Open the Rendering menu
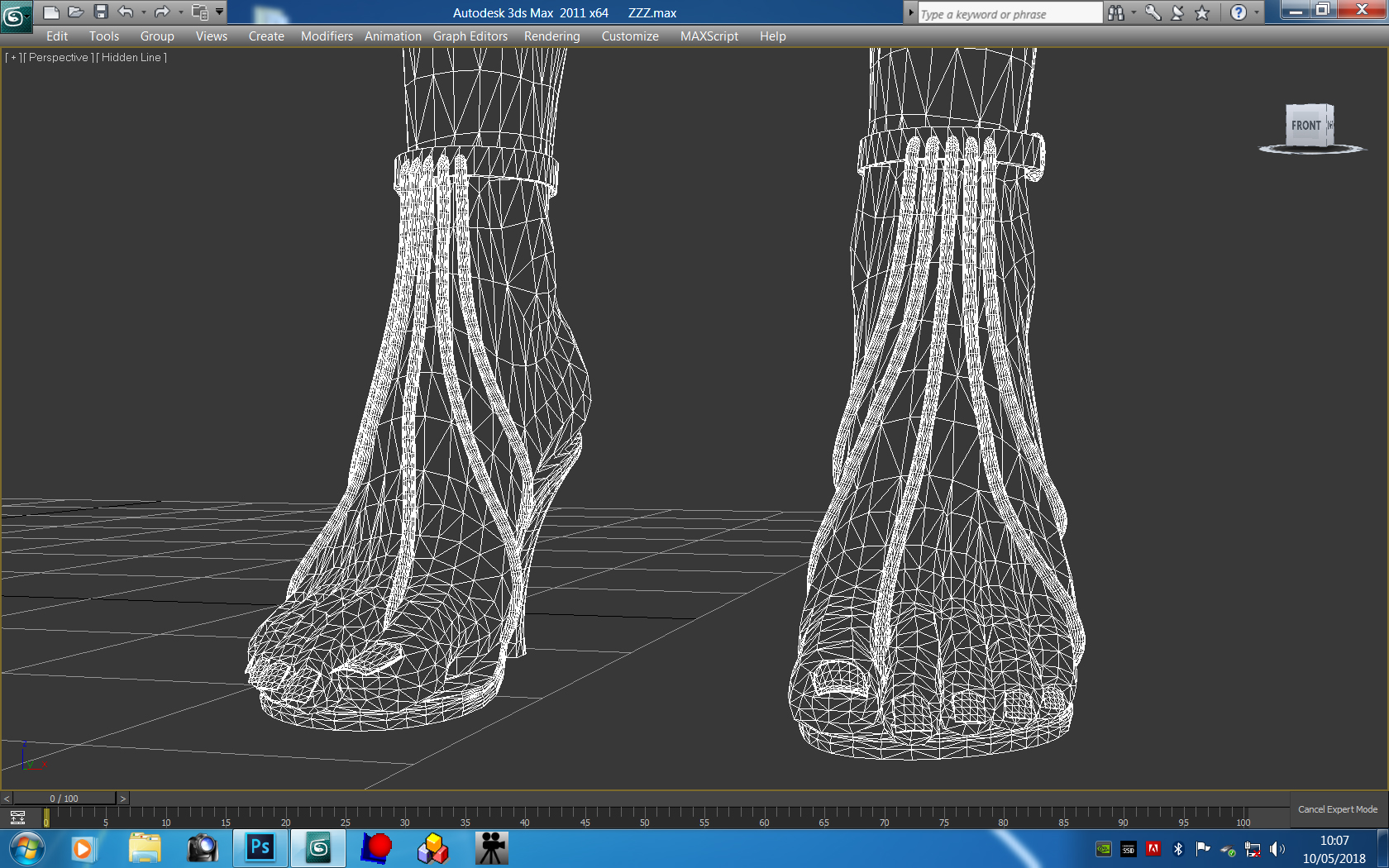The width and height of the screenshot is (1389, 868). tap(551, 36)
